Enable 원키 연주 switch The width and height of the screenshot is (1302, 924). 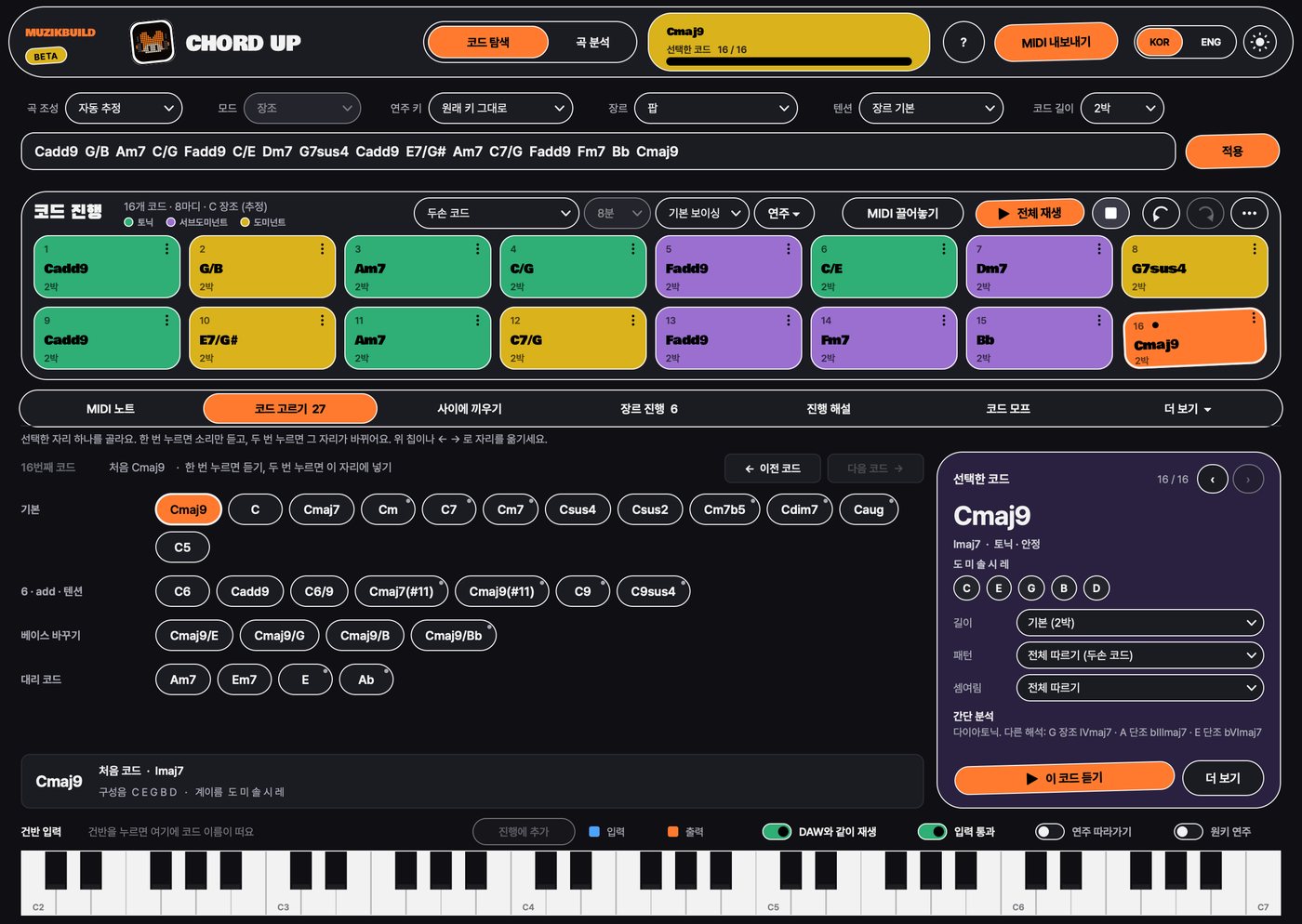[x=1188, y=831]
